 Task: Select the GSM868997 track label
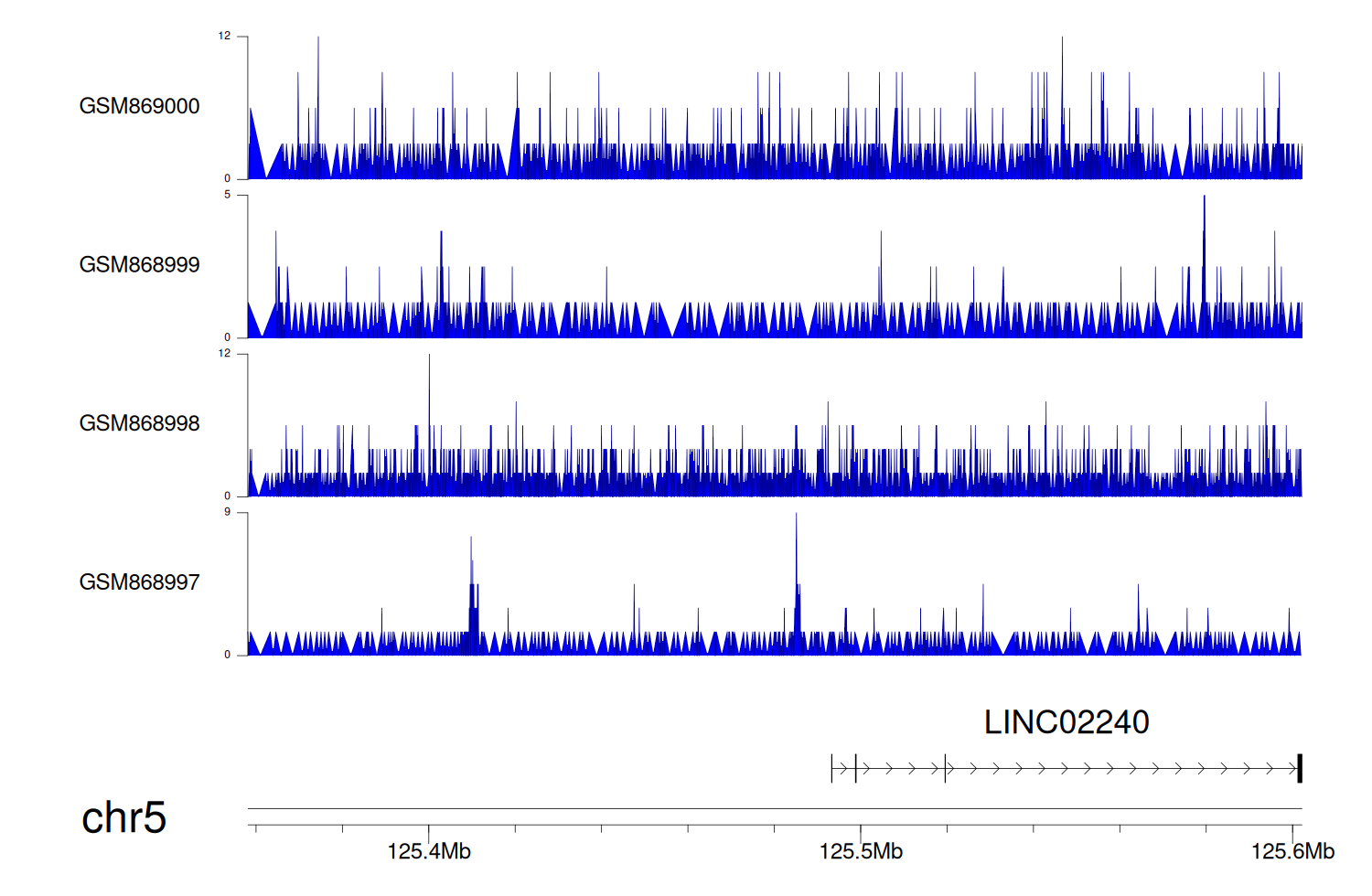click(x=139, y=582)
